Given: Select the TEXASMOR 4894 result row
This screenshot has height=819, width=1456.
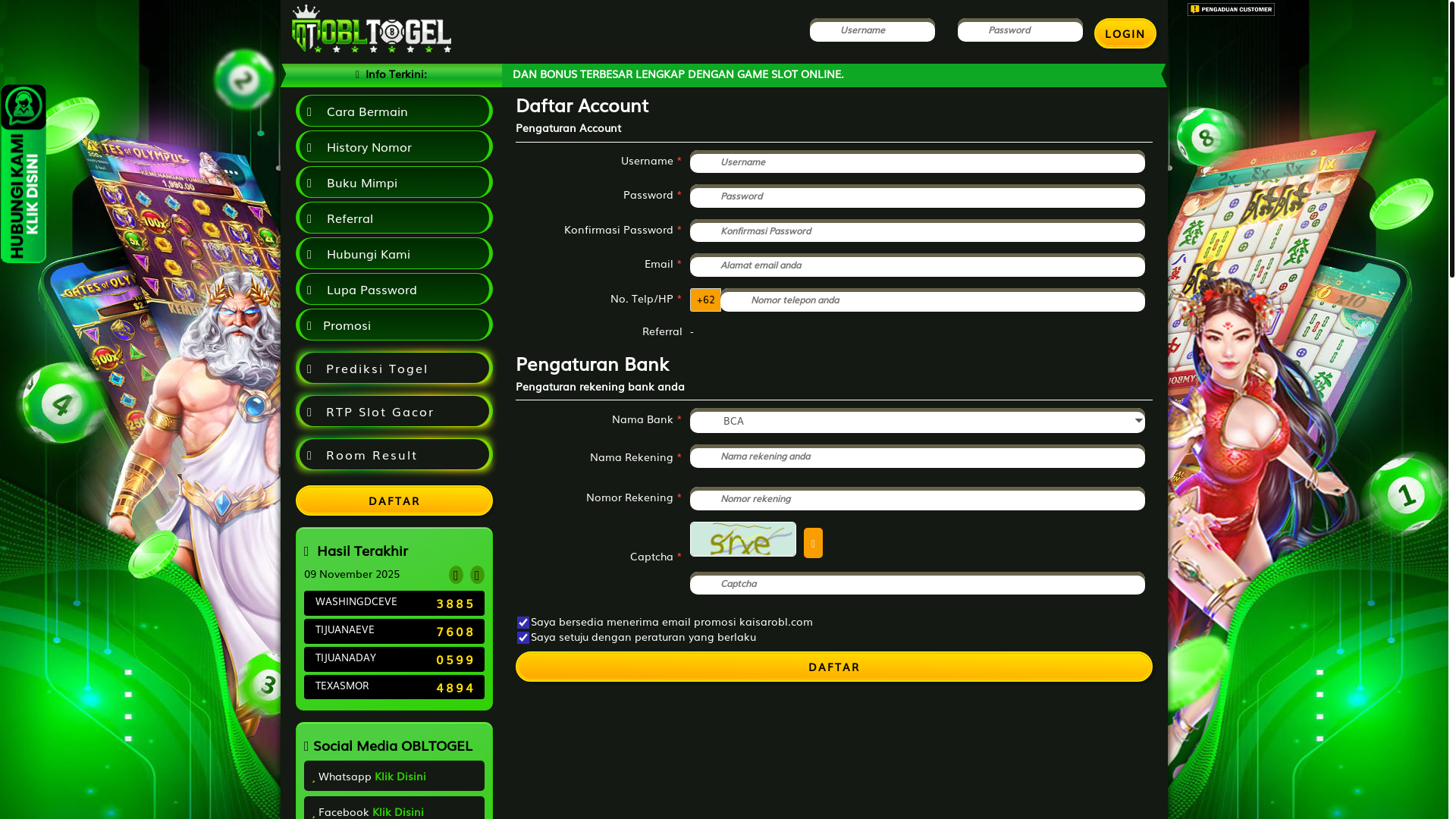Looking at the screenshot, I should point(394,687).
